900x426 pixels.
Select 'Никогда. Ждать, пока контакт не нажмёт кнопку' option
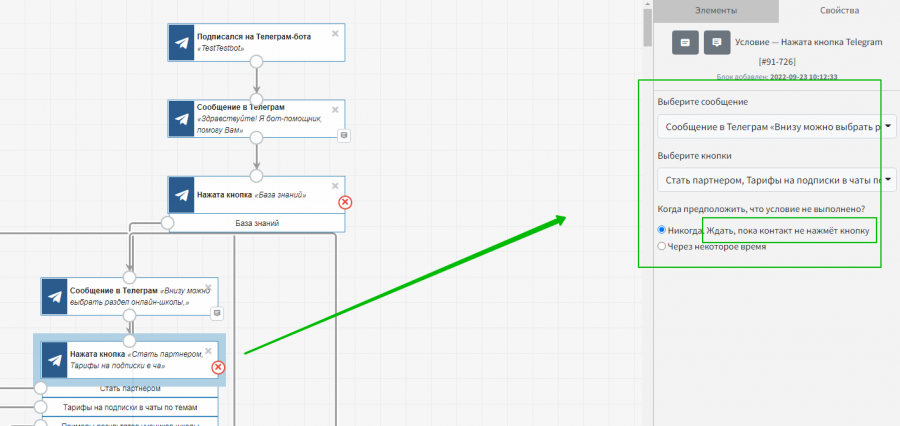point(662,231)
